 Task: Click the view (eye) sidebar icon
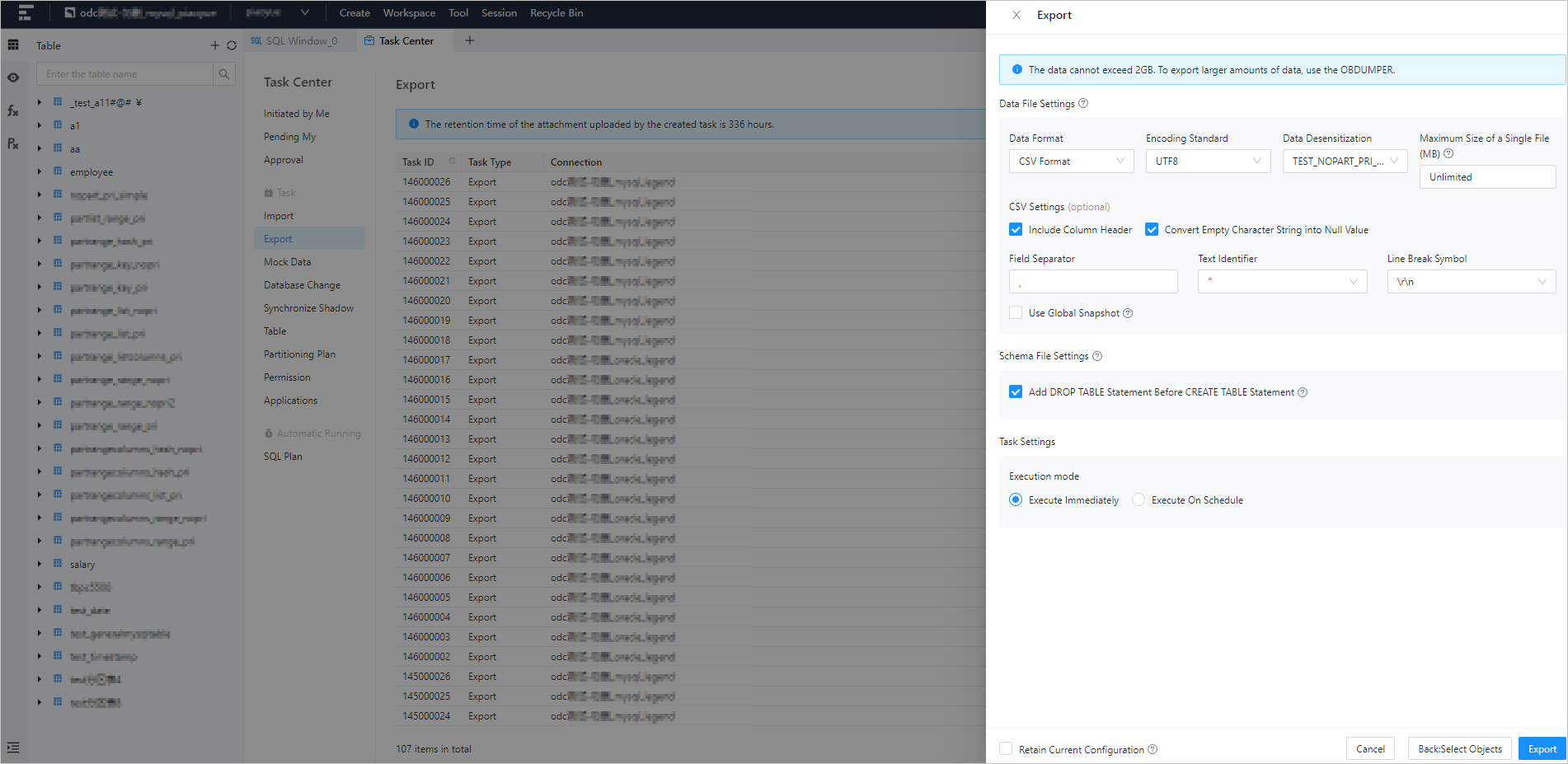coord(13,77)
